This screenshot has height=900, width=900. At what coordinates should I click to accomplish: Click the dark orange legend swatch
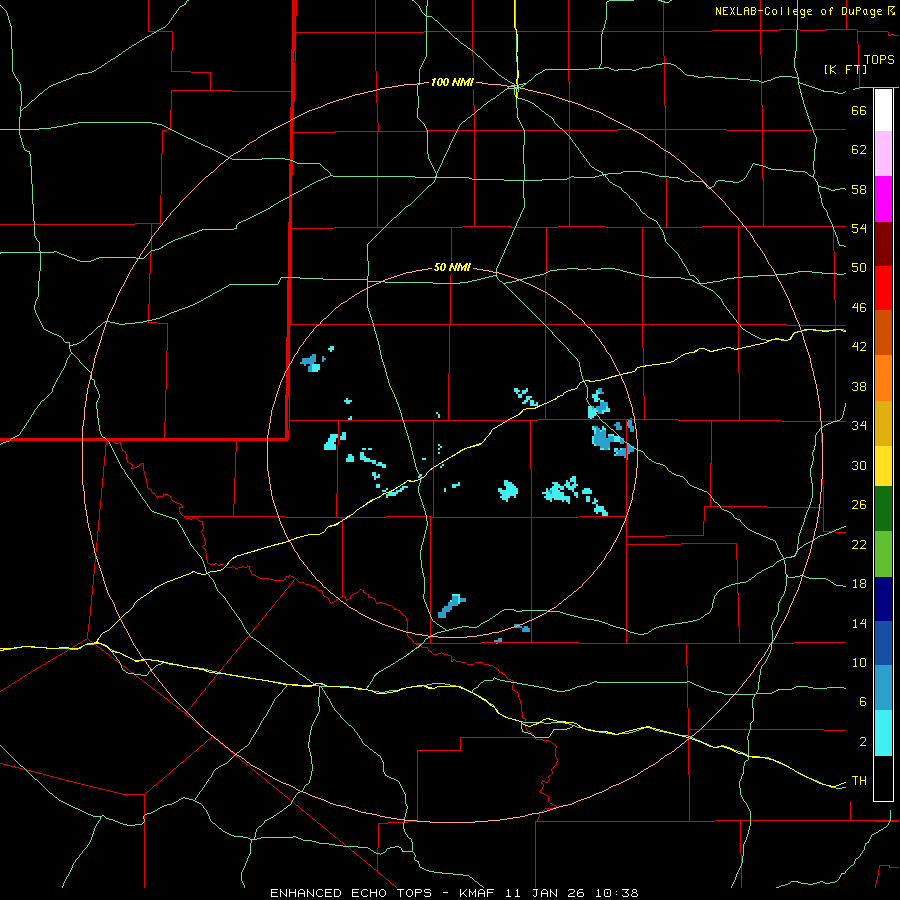point(883,333)
